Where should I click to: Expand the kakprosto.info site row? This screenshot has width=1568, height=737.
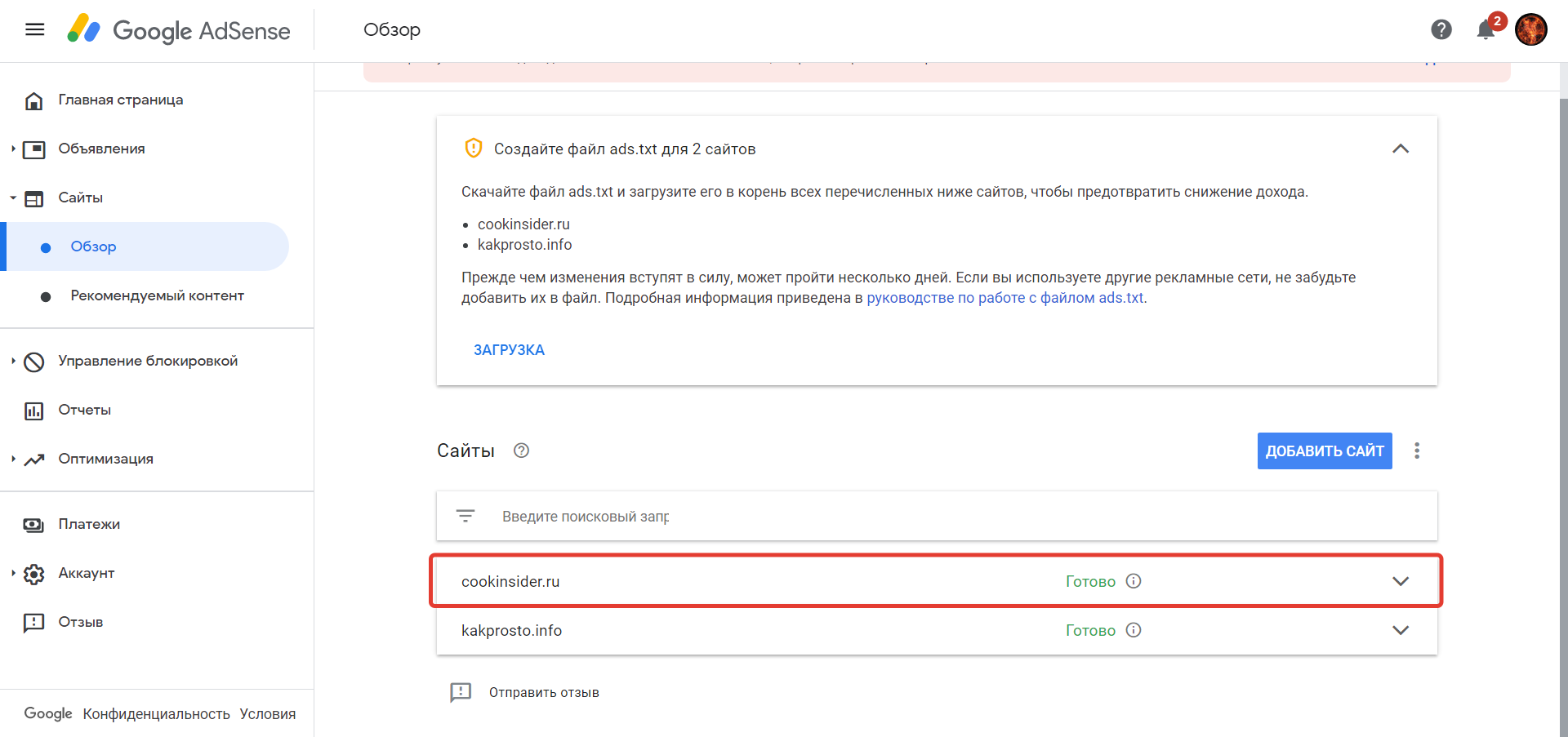tap(1401, 630)
